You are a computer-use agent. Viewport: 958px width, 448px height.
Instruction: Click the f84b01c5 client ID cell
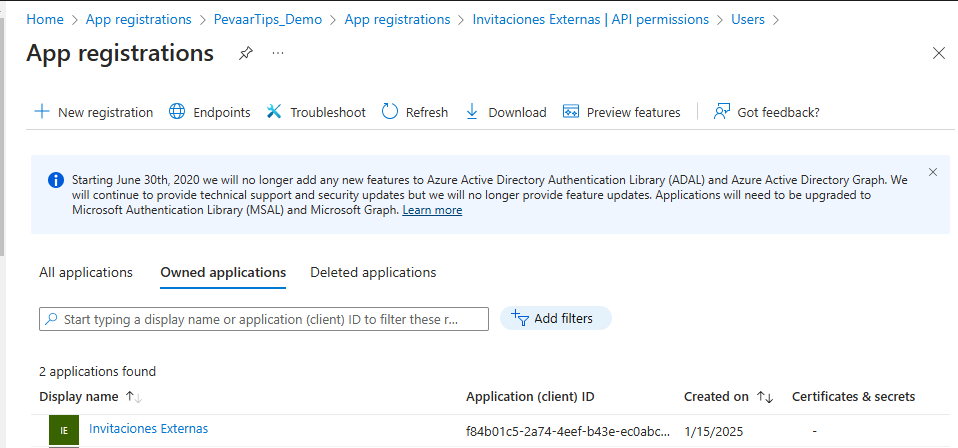568,431
